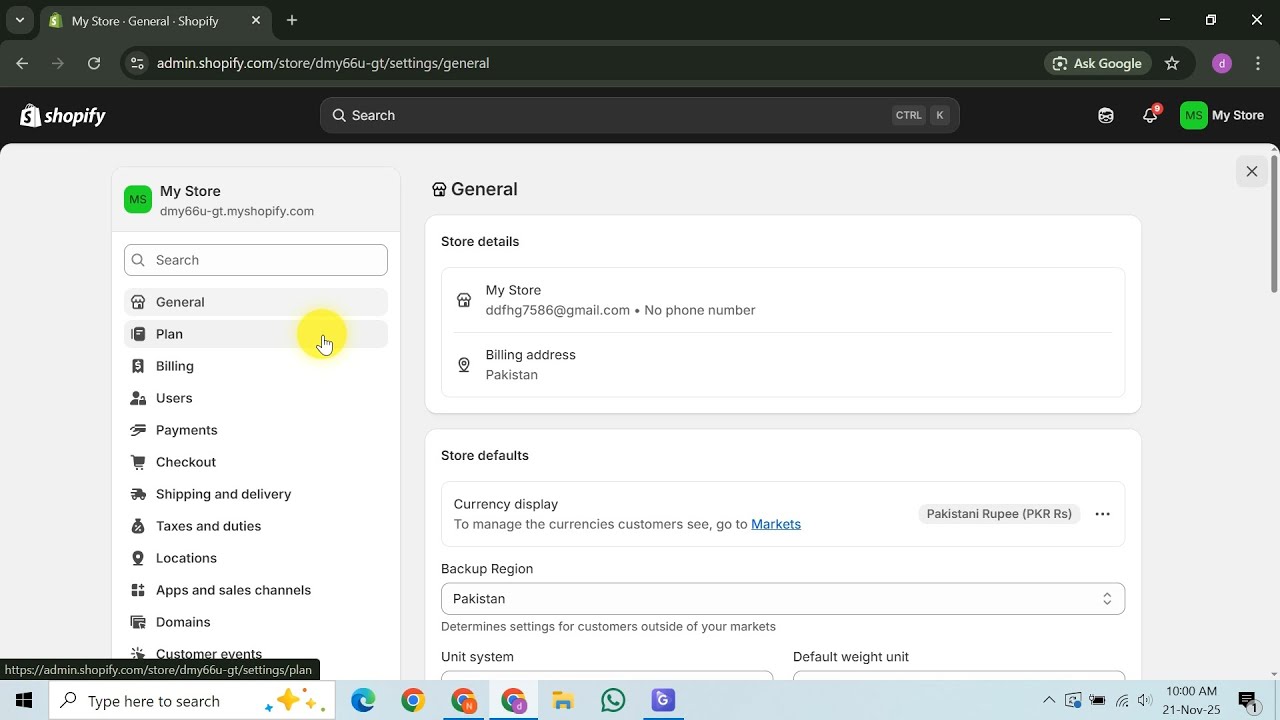Image resolution: width=1280 pixels, height=720 pixels.
Task: Open the tab search dropdown arrow
Action: 19,20
